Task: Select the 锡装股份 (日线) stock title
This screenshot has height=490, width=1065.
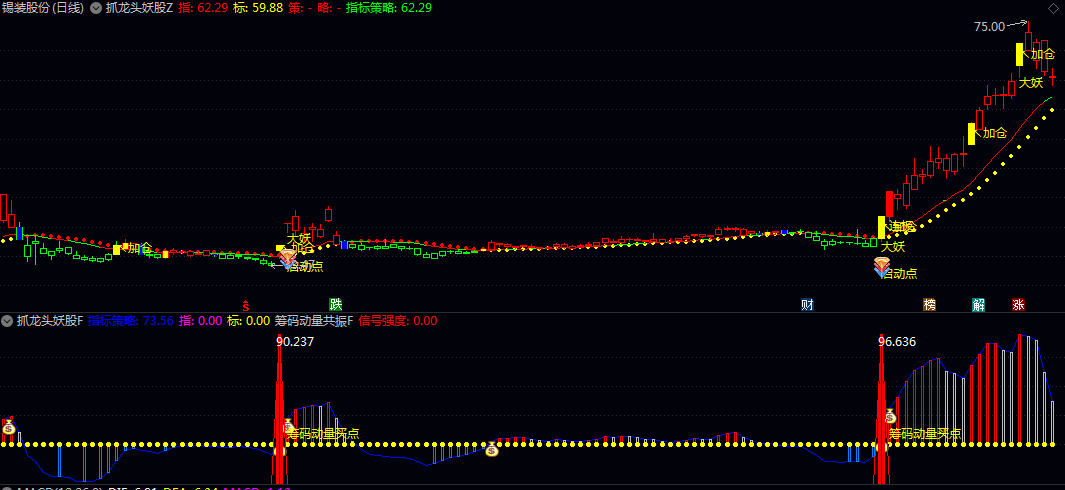Action: tap(44, 8)
